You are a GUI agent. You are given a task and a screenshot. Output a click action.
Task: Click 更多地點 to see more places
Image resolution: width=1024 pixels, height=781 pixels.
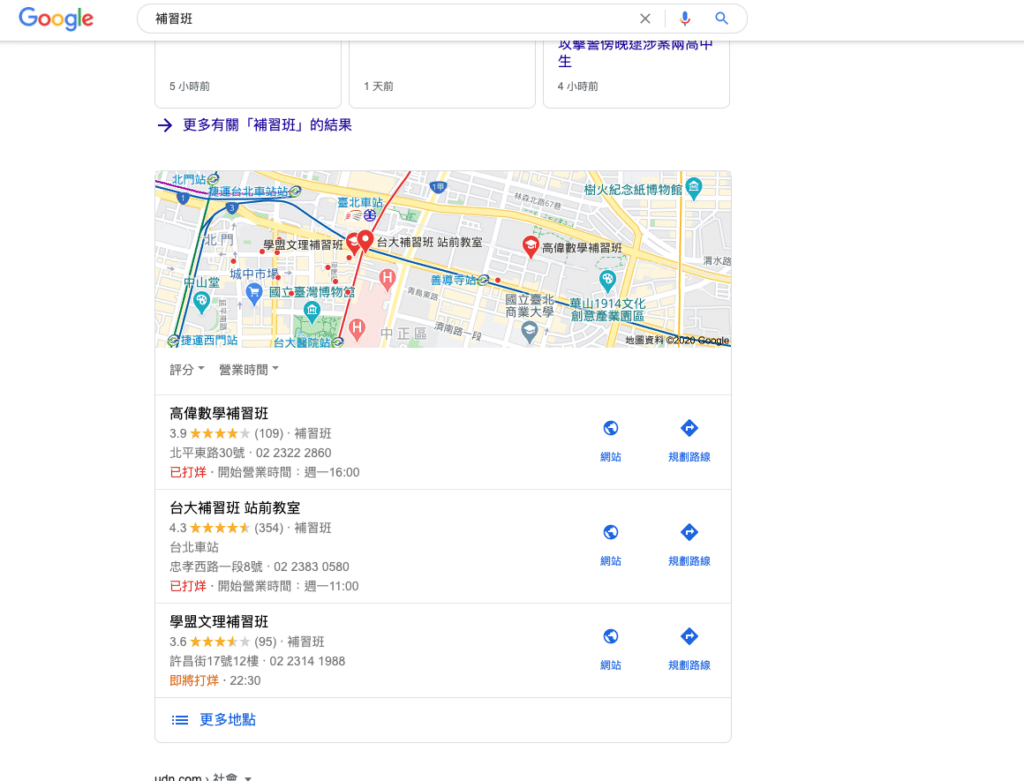(x=229, y=720)
